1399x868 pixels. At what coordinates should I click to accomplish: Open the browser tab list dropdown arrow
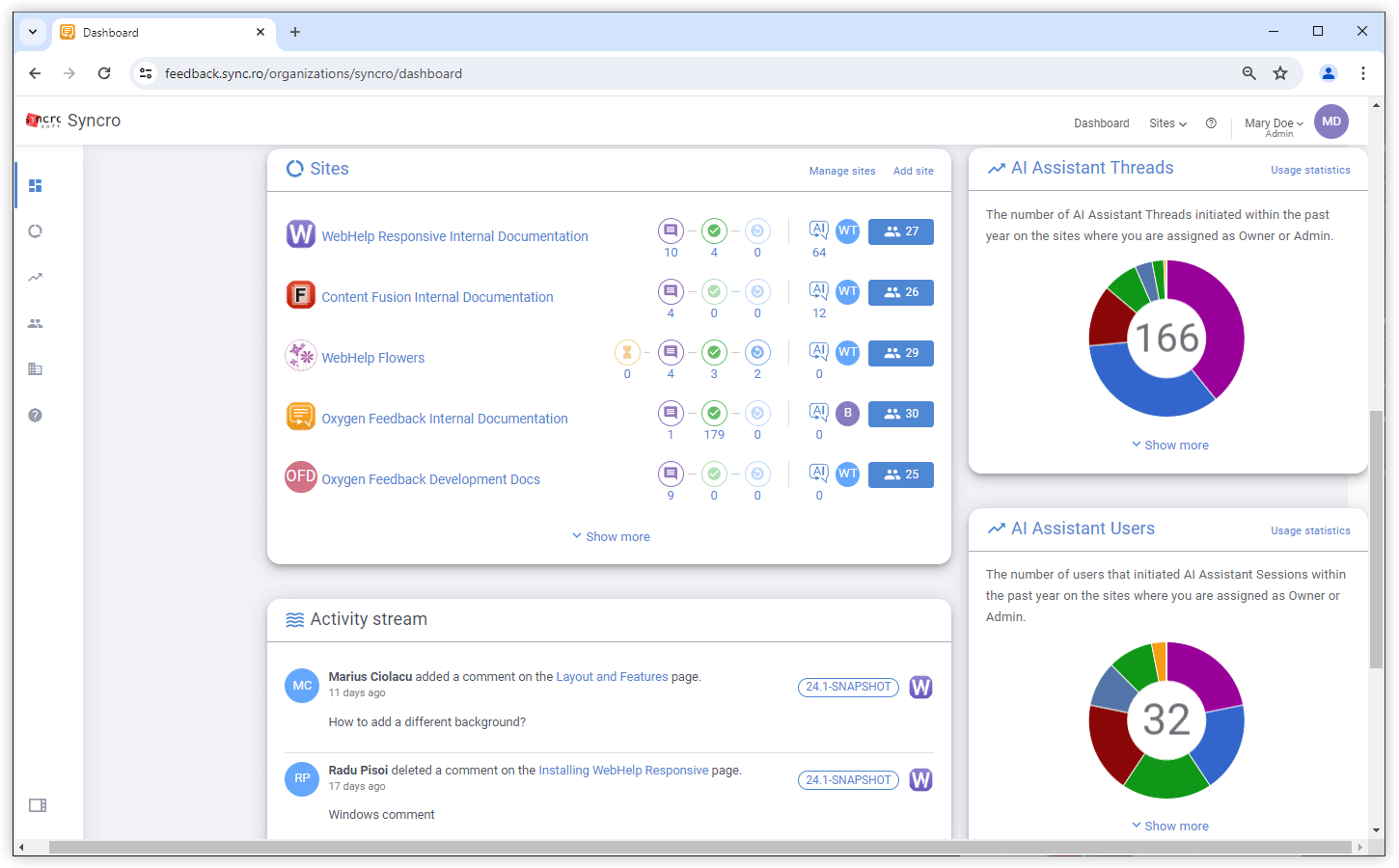click(33, 32)
